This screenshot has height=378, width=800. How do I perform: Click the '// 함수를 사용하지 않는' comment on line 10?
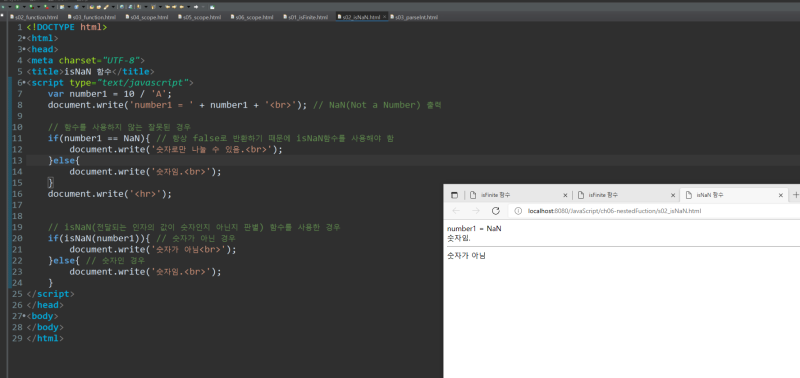pyautogui.click(x=119, y=127)
